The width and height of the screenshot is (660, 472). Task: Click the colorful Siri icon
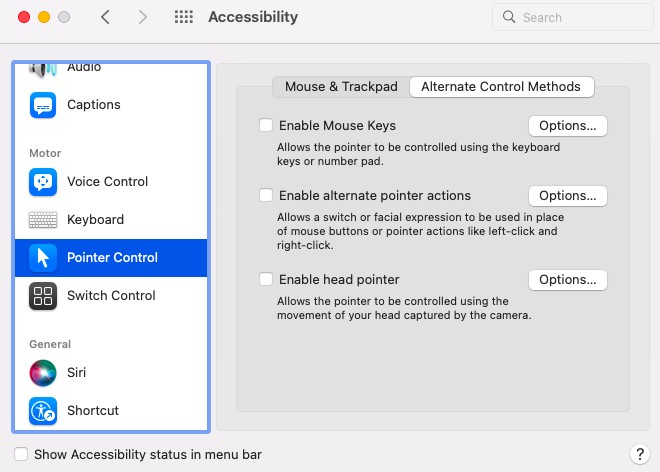coord(43,373)
